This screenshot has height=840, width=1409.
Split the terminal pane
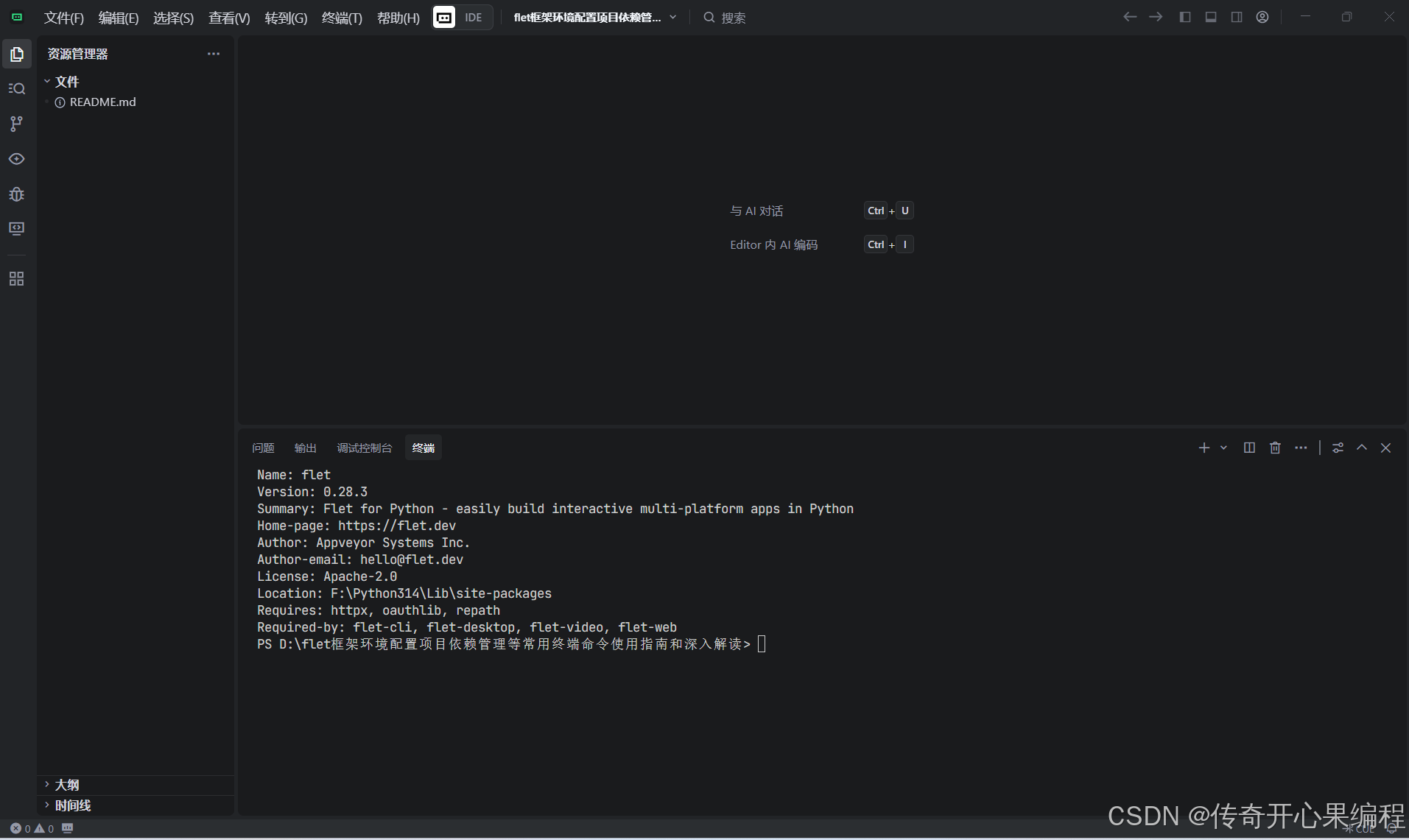pos(1249,448)
